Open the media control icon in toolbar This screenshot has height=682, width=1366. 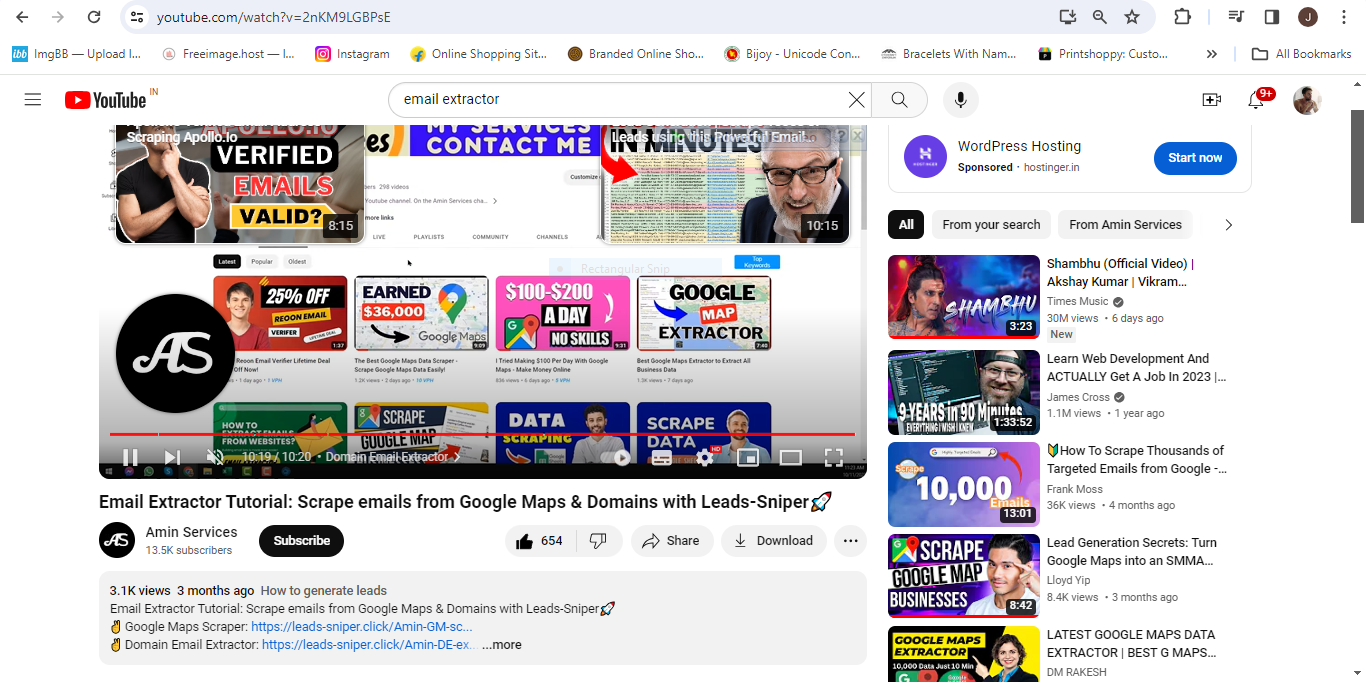click(1237, 17)
